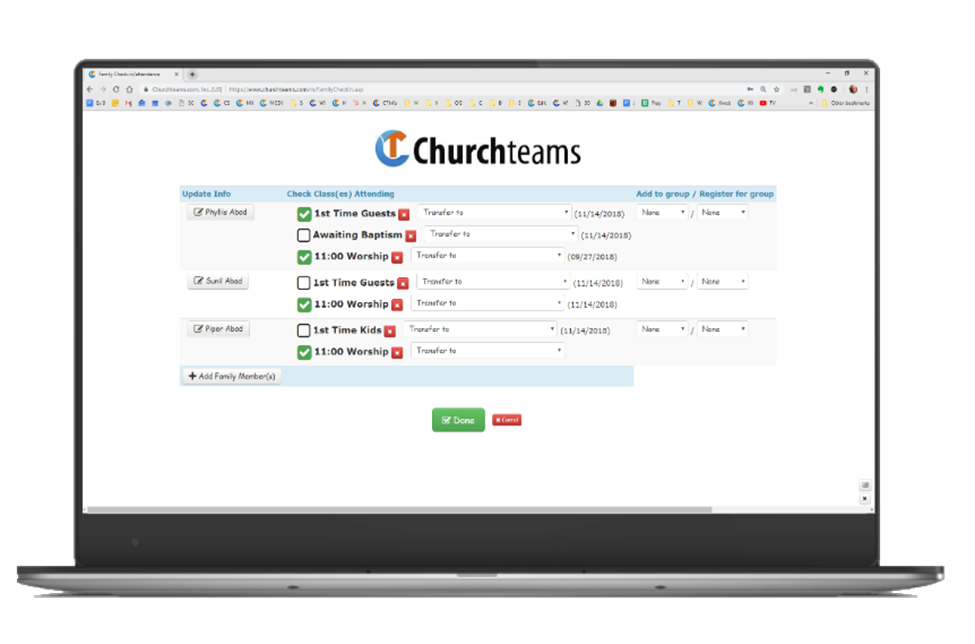Open Transfer to dropdown for Piper's 11:00 Worship
Image resolution: width=975 pixels, height=644 pixels.
(x=488, y=351)
